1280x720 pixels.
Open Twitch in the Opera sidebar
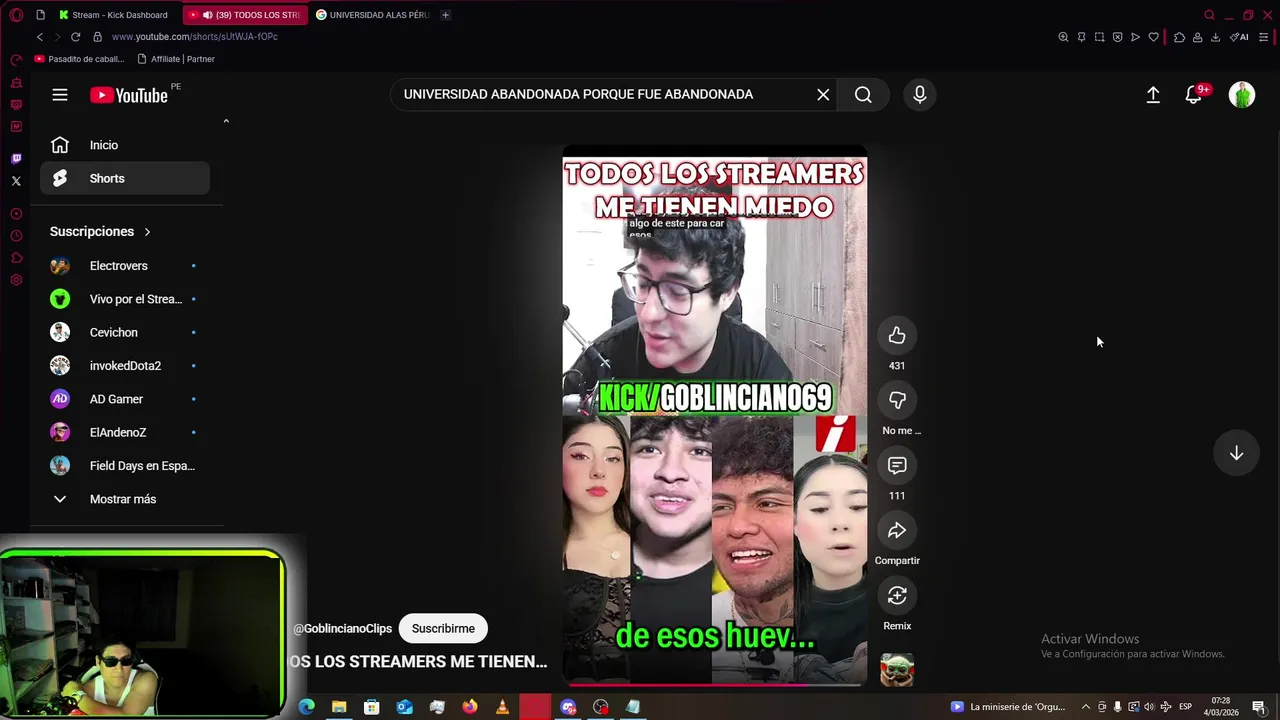pyautogui.click(x=16, y=159)
